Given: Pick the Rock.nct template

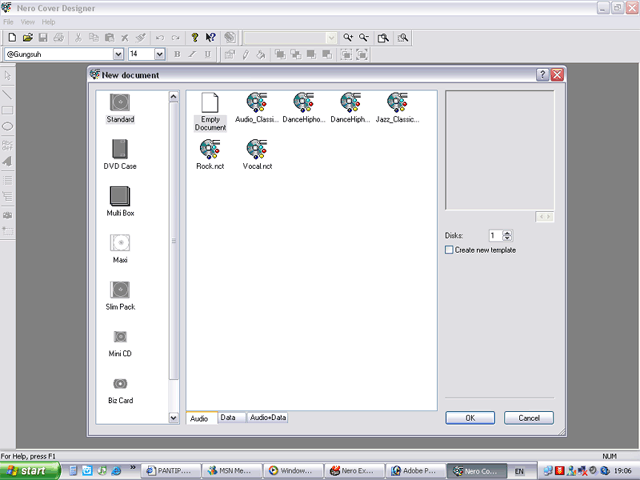Looking at the screenshot, I should [210, 154].
